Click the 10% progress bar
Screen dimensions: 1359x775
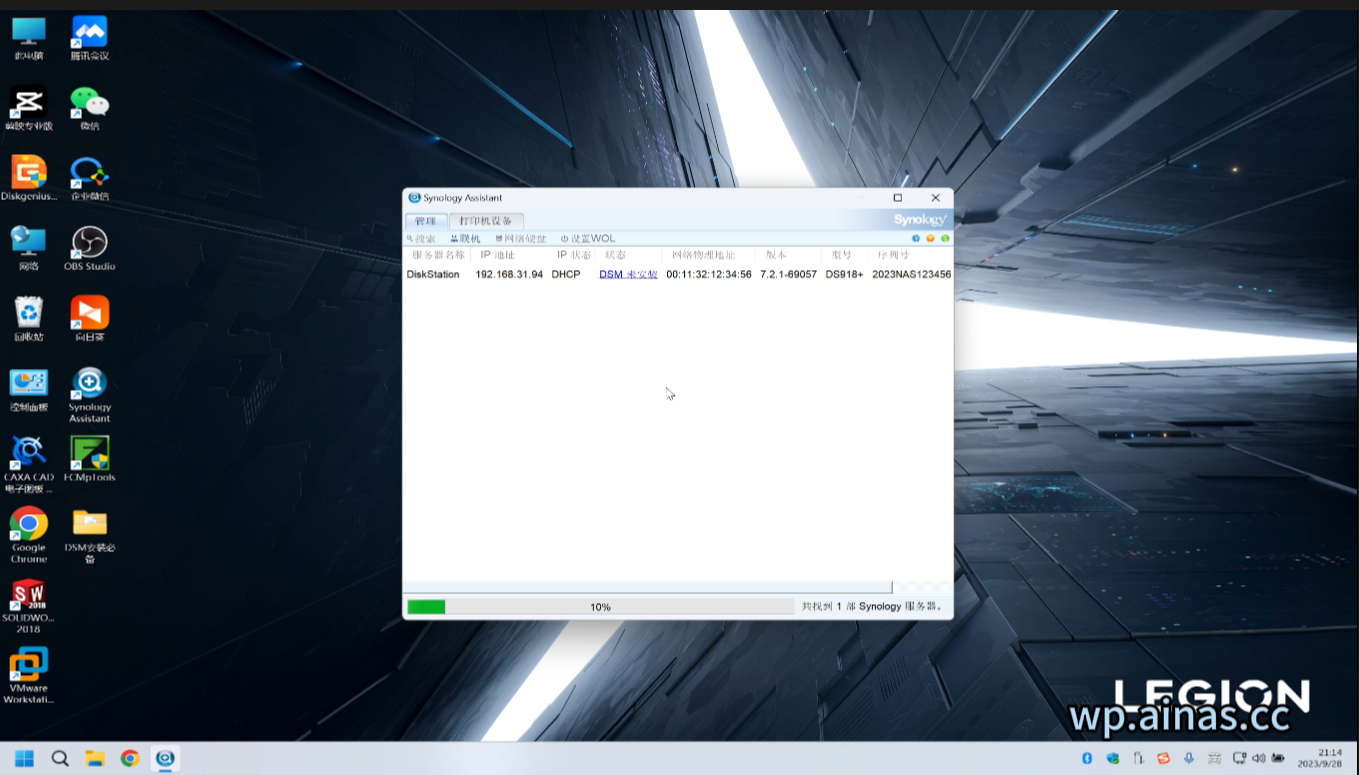click(600, 607)
